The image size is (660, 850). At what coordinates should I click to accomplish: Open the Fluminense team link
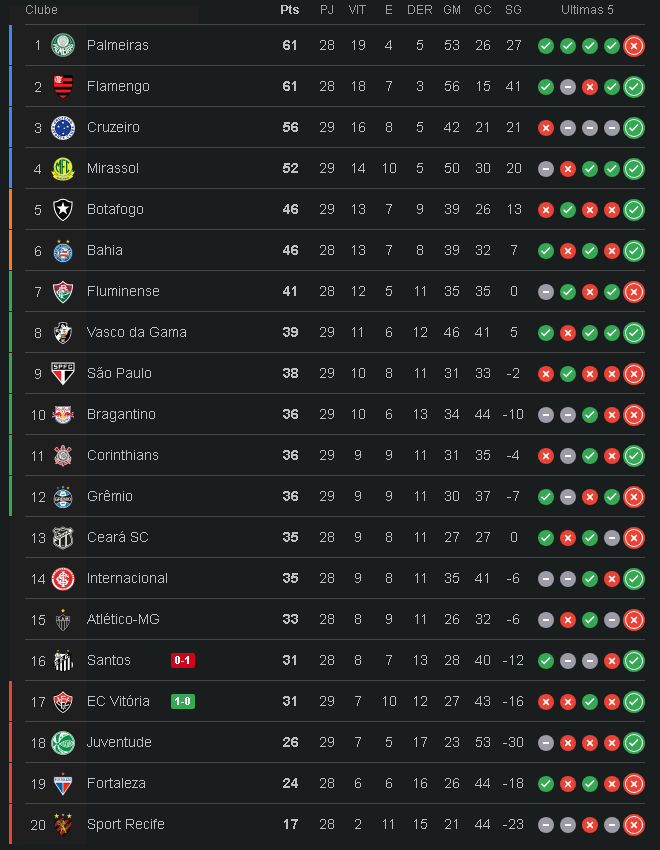pyautogui.click(x=123, y=291)
